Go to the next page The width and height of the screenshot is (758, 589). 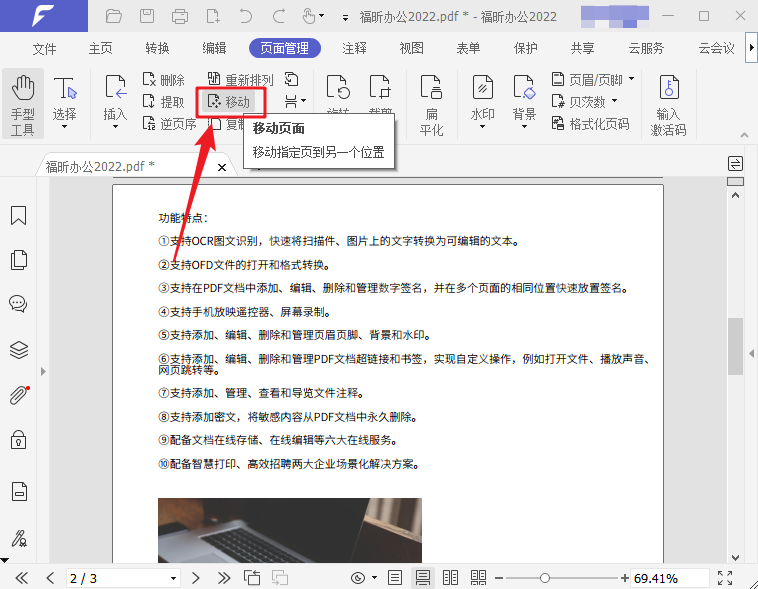pos(195,578)
